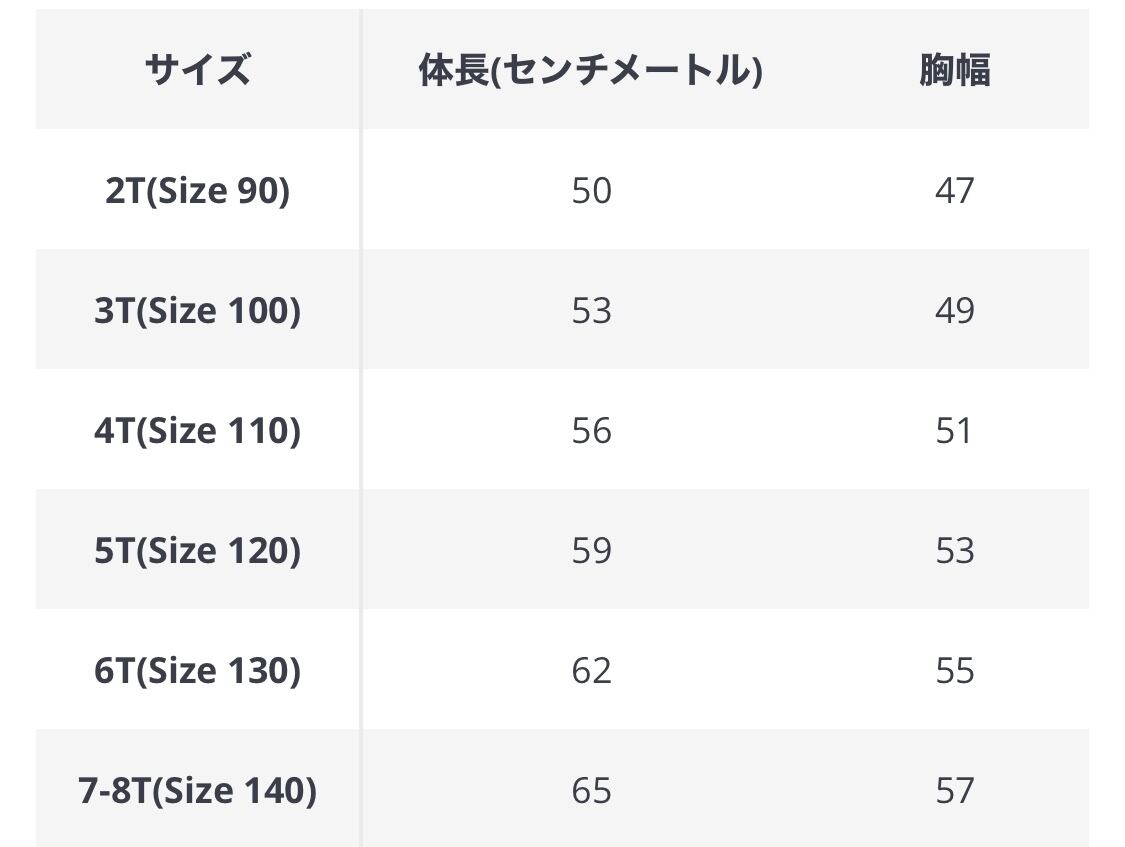Click the サイズ column header
Screen dimensions: 1125x847
pos(197,70)
